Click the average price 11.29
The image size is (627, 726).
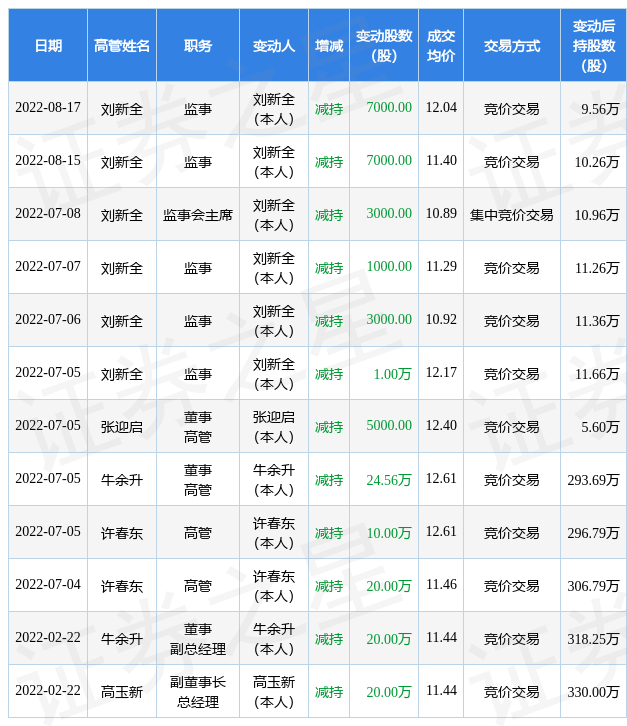(441, 267)
